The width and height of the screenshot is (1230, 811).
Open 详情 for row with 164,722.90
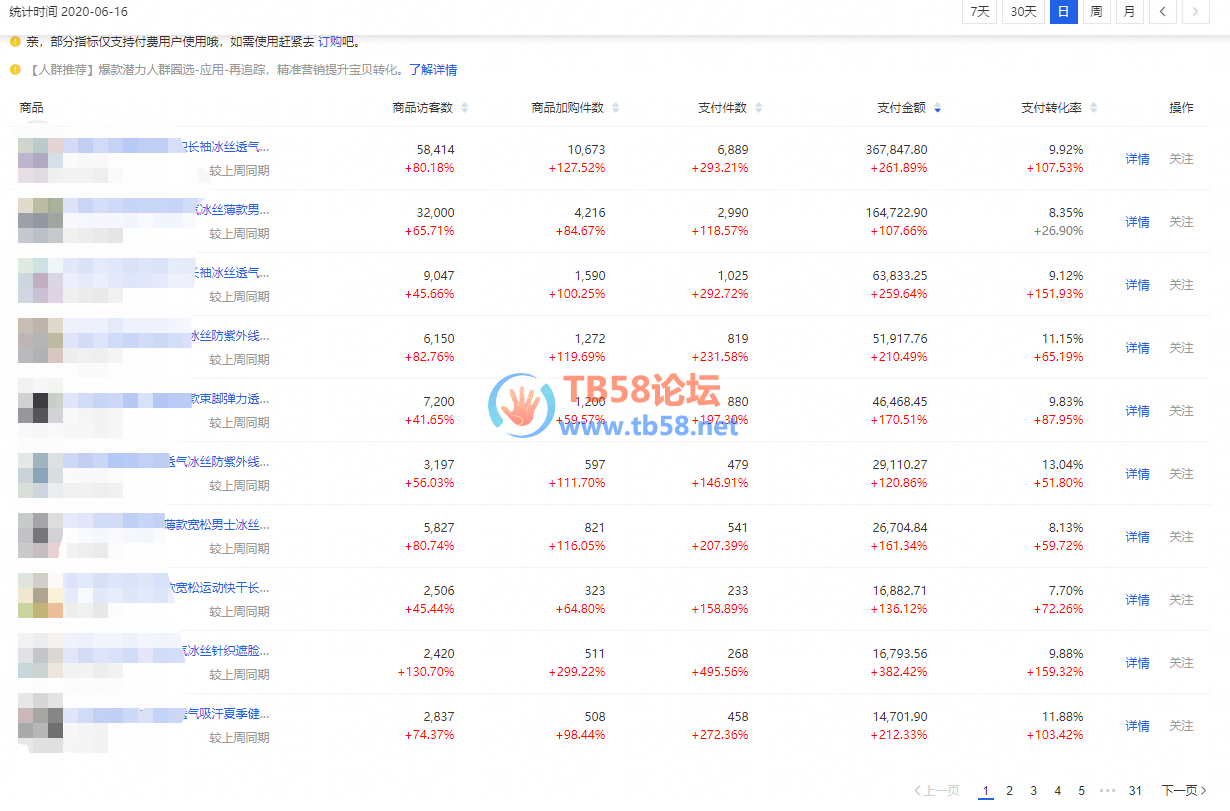pos(1137,222)
